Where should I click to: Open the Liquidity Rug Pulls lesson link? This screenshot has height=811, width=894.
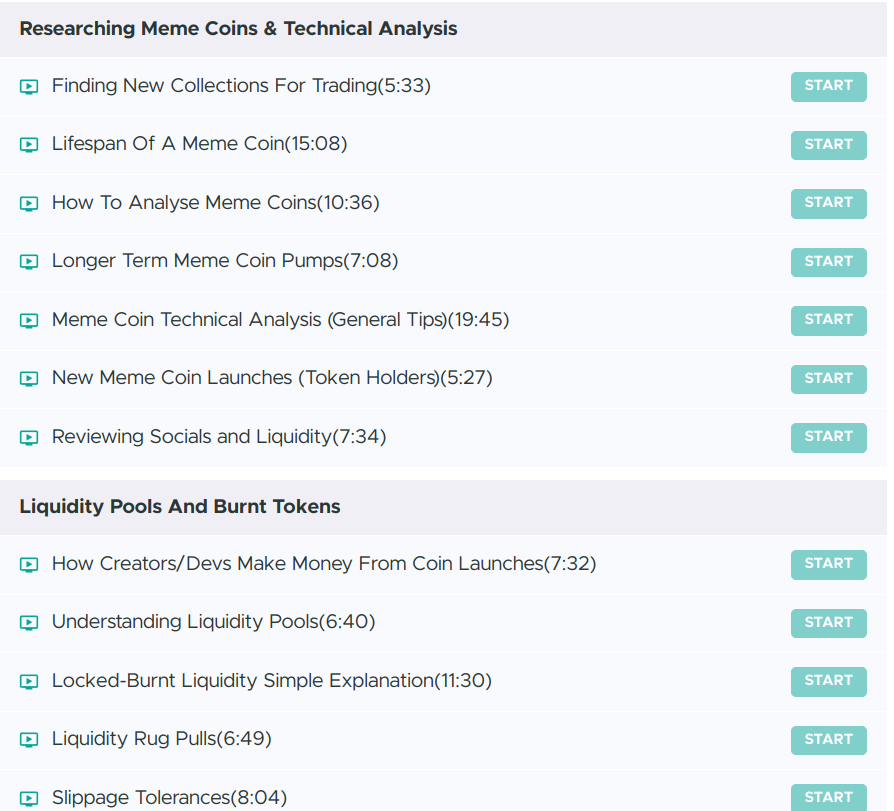161,739
